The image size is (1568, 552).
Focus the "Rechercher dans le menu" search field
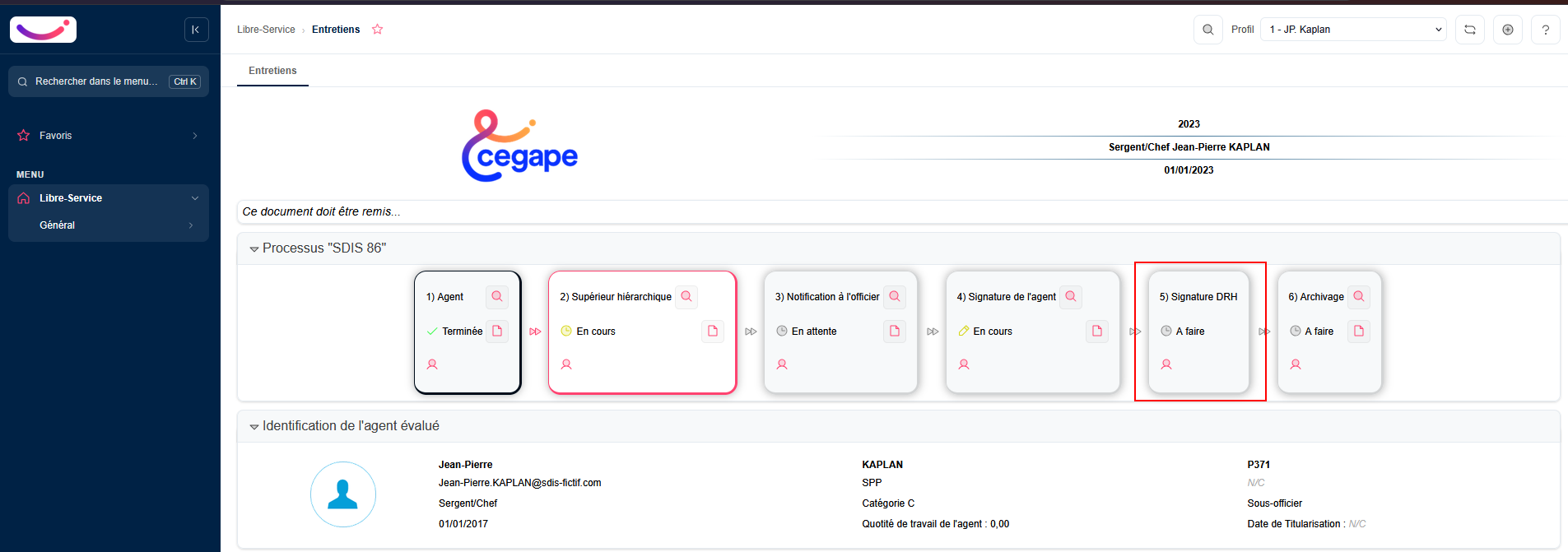(109, 81)
